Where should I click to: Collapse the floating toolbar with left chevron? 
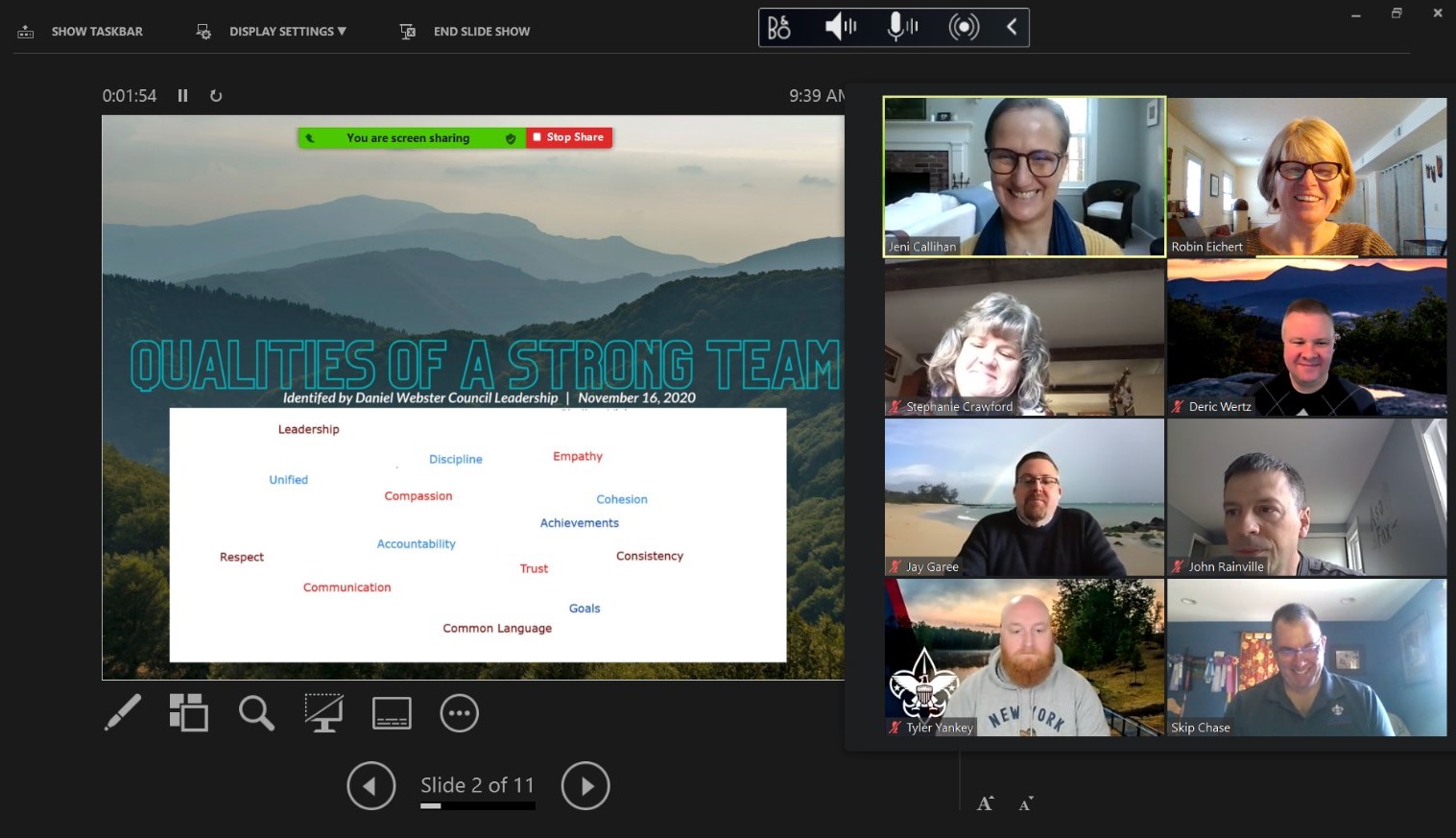1012,27
